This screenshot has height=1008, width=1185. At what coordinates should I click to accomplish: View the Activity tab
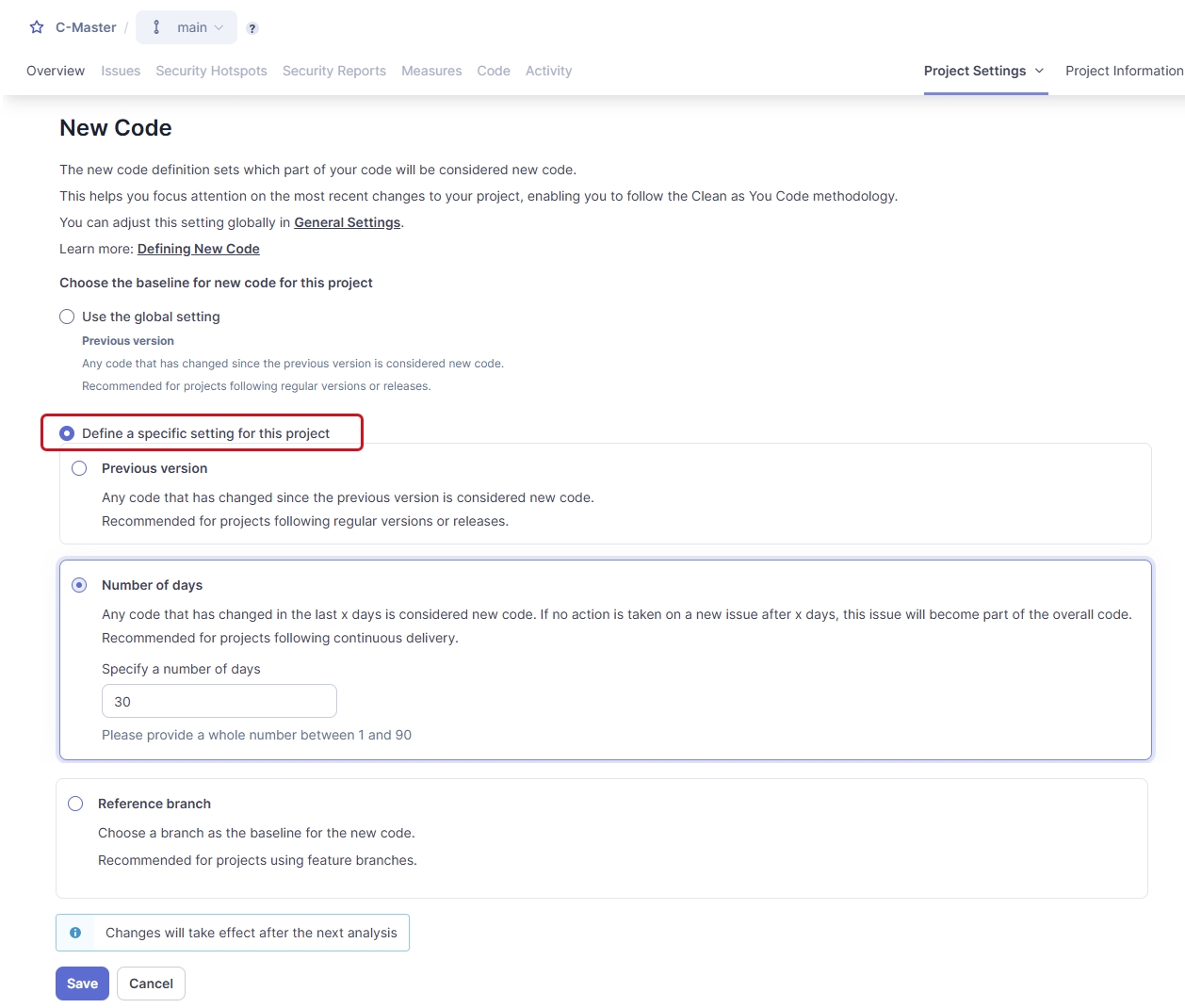[x=548, y=71]
